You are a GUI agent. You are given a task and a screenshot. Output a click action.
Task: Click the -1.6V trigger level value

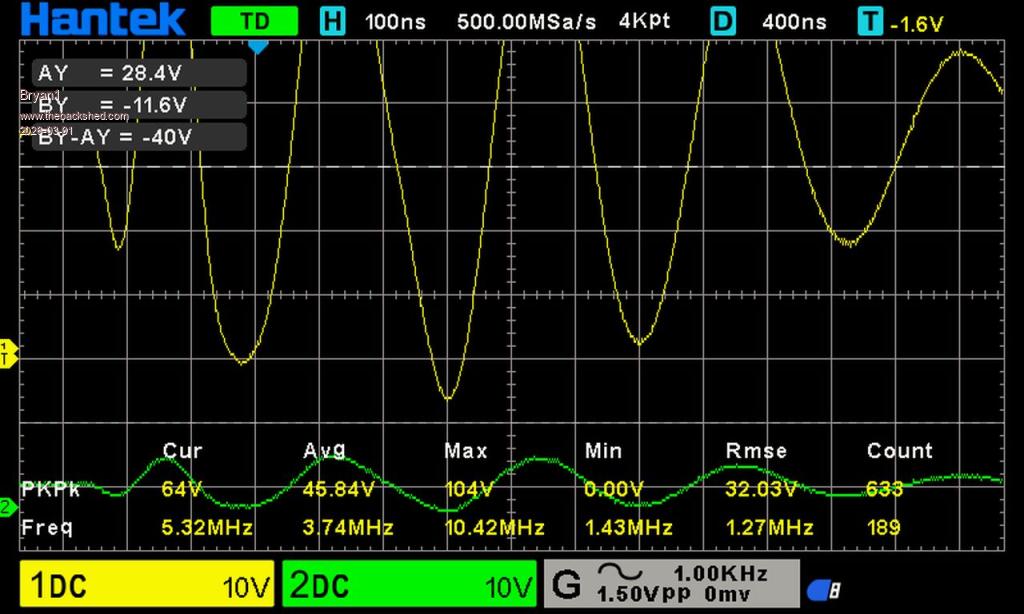pyautogui.click(x=916, y=23)
